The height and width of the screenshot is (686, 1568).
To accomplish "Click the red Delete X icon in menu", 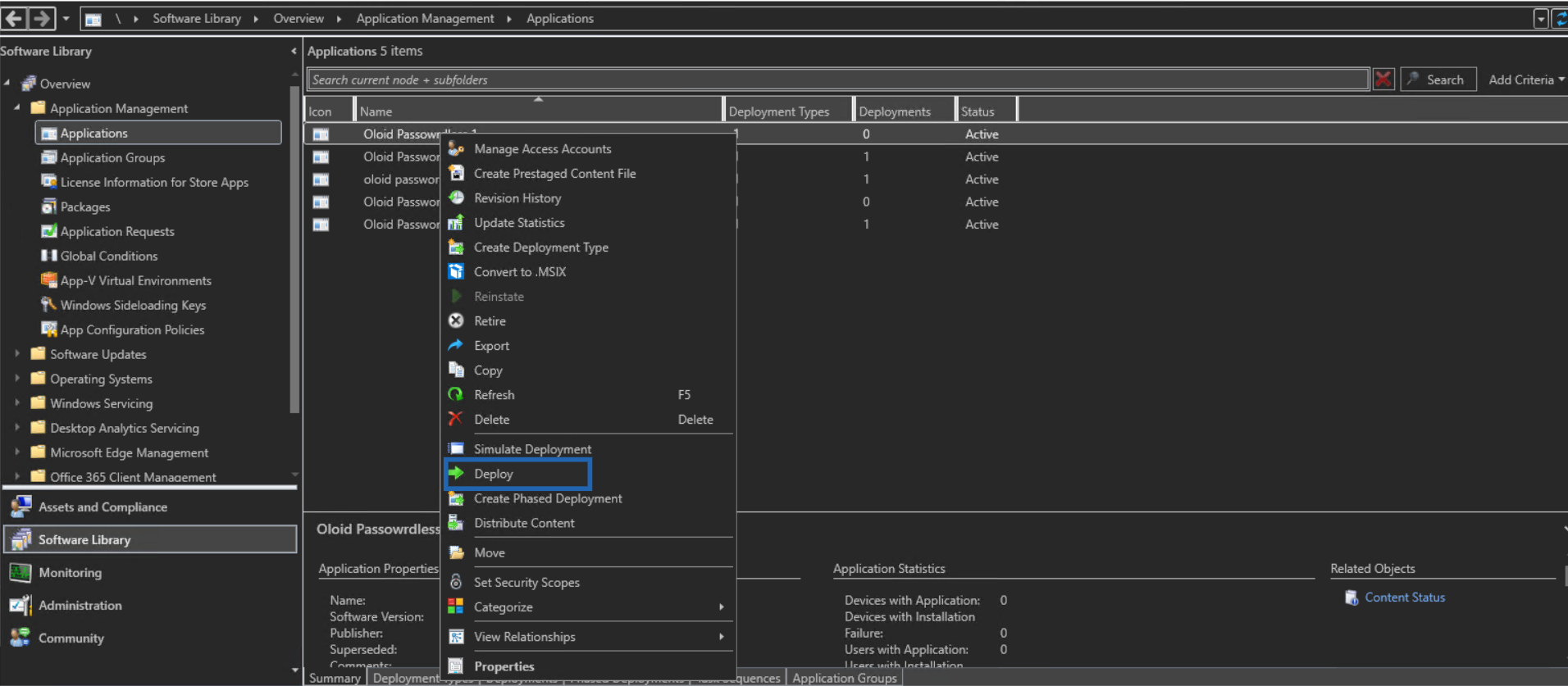I will (x=456, y=419).
